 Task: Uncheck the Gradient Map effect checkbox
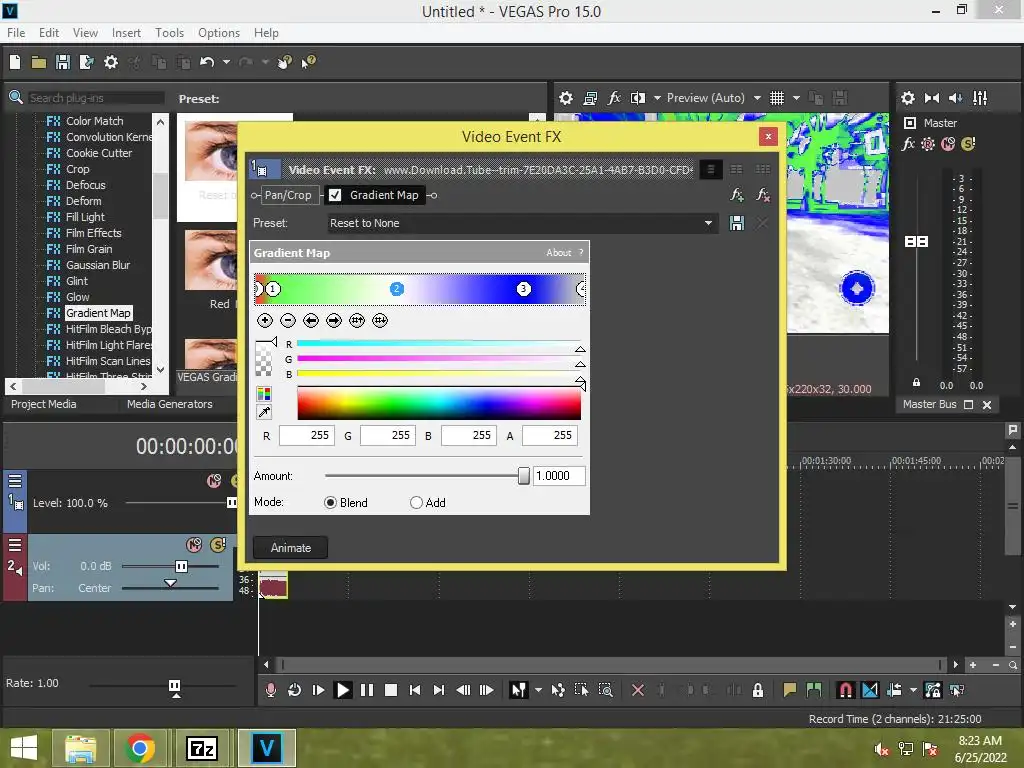pos(335,195)
